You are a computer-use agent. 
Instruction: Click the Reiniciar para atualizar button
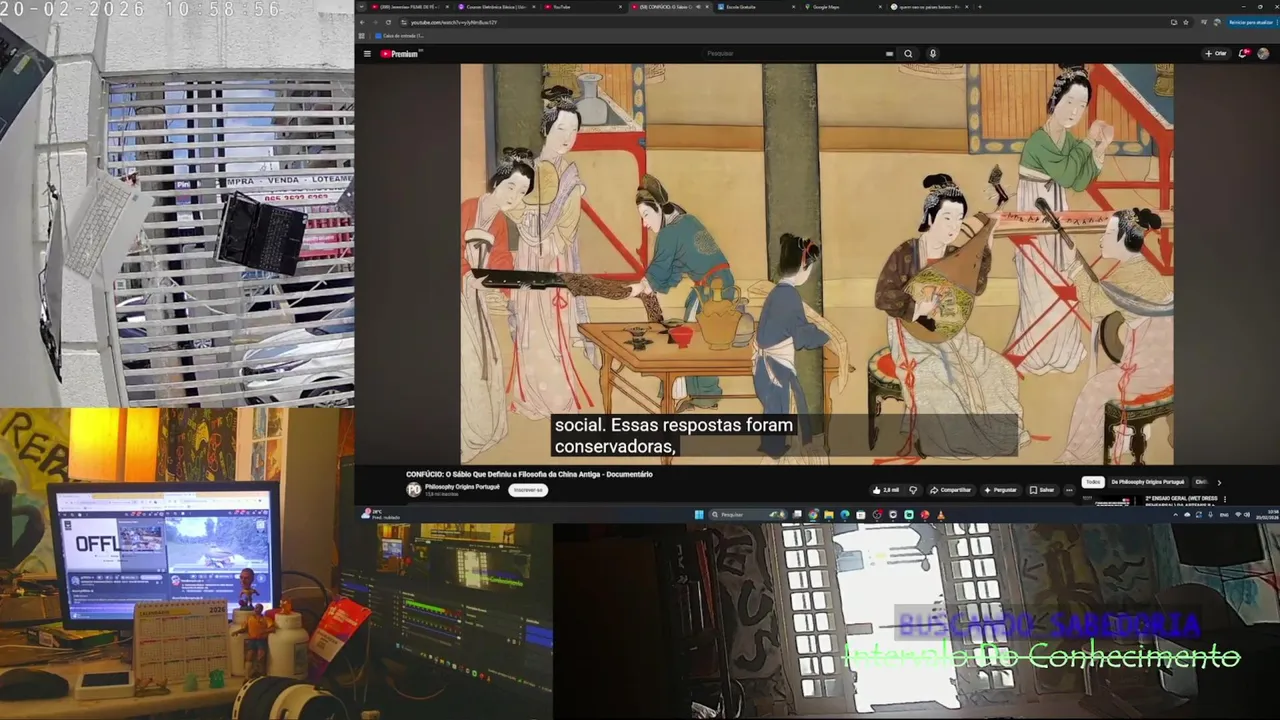point(1250,22)
